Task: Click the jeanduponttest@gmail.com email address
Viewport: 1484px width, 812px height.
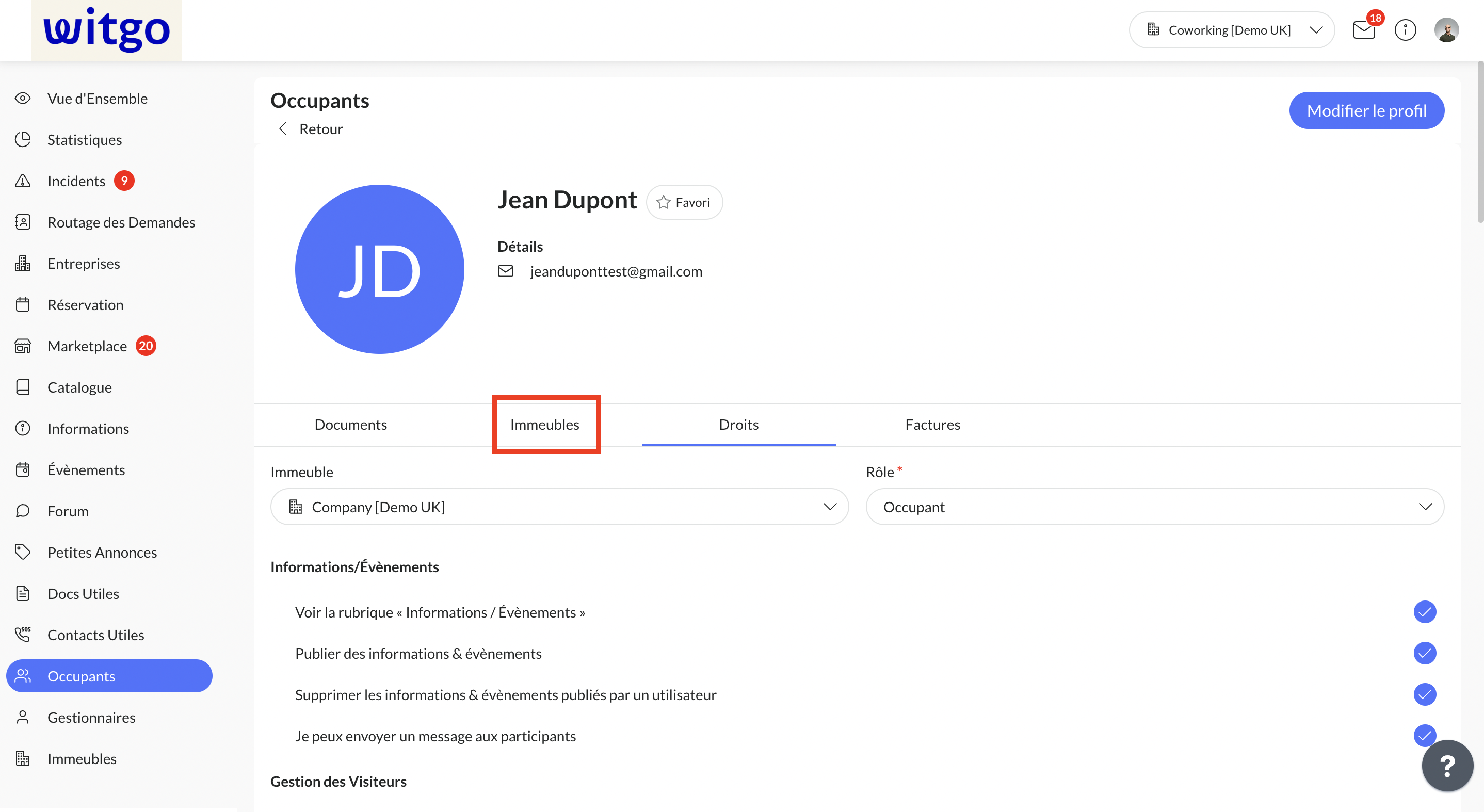Action: point(616,271)
